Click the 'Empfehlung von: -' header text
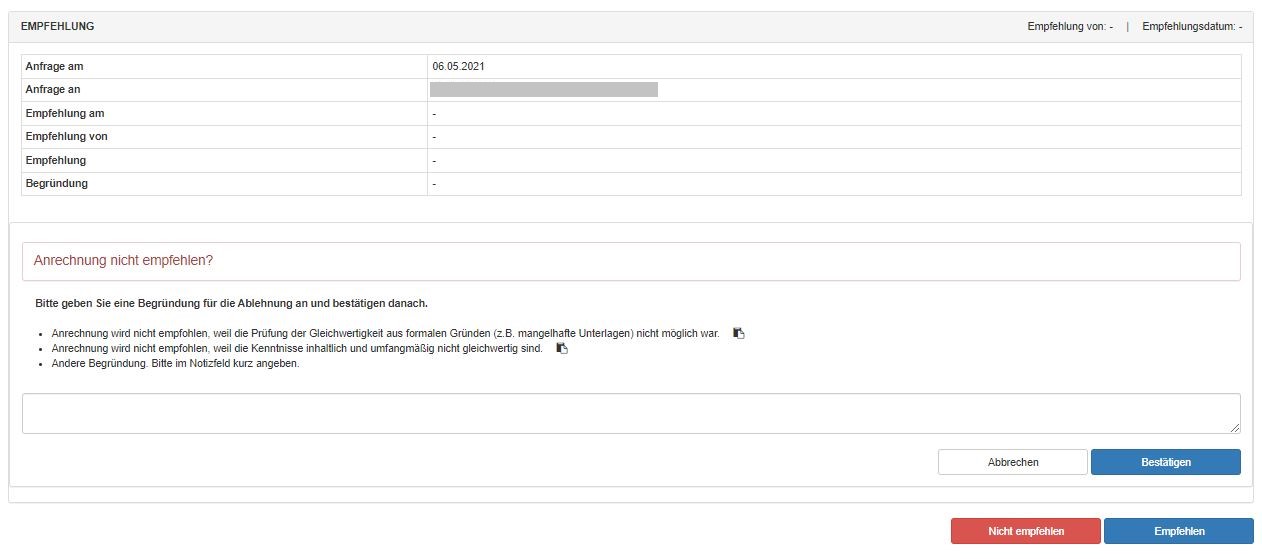The width and height of the screenshot is (1262, 559). 1070,26
